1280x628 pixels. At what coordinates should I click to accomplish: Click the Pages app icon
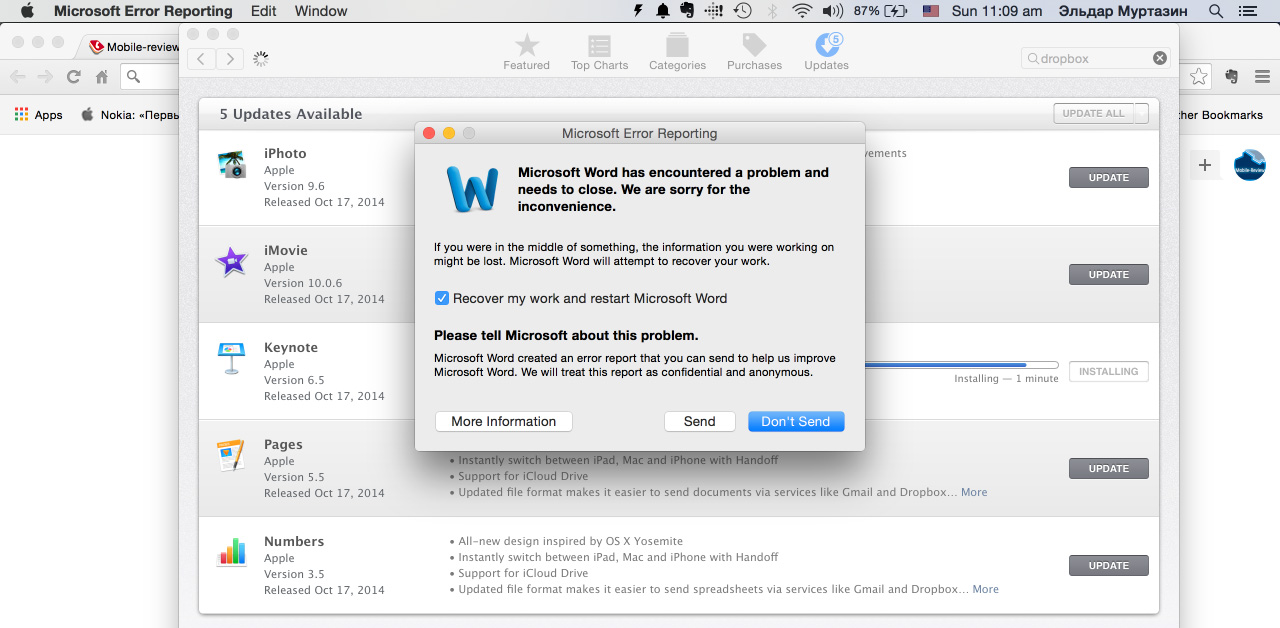(231, 455)
